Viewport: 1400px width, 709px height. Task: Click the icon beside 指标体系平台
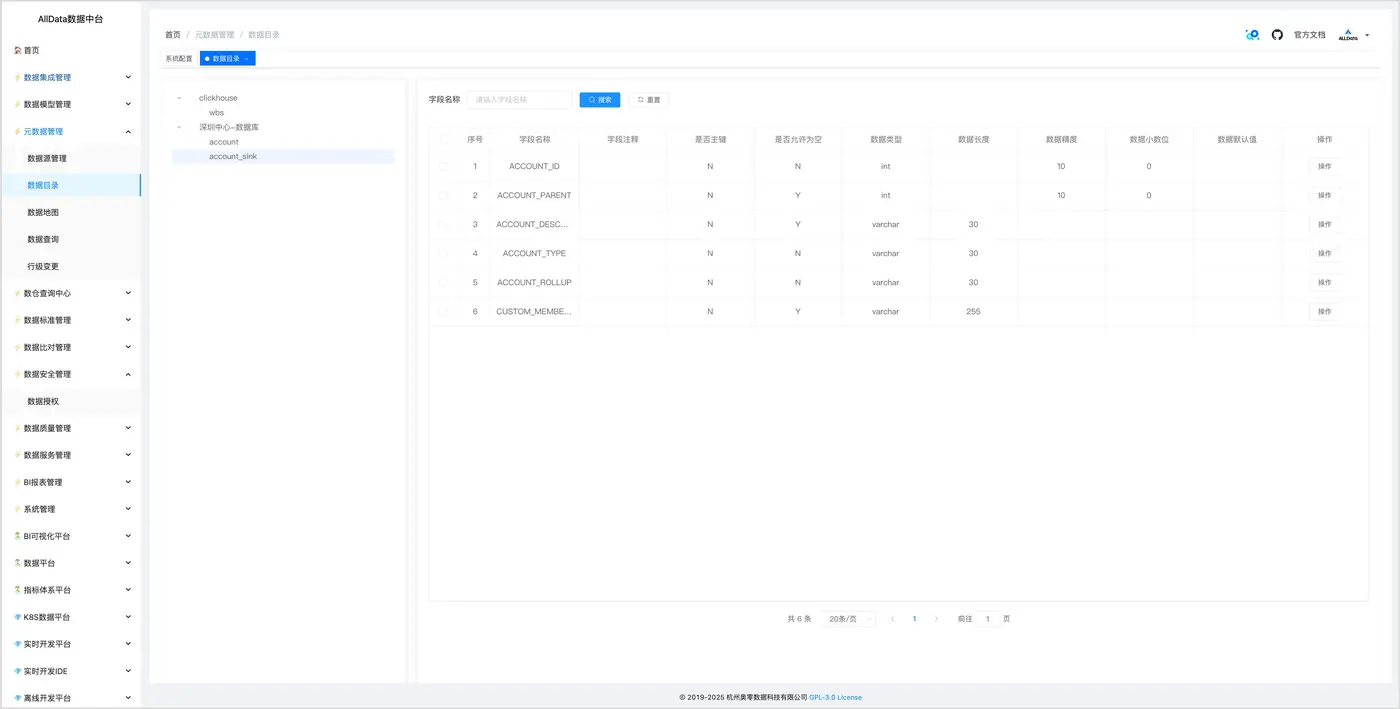coord(17,590)
